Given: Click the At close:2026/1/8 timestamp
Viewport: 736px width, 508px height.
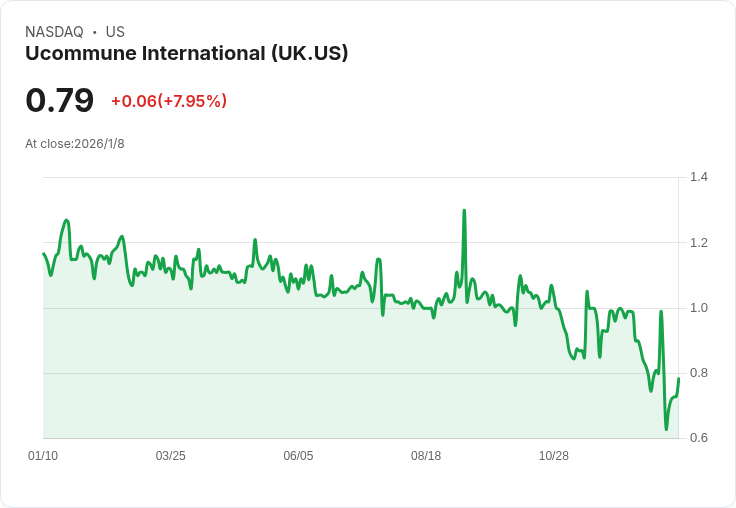Looking at the screenshot, I should point(75,144).
